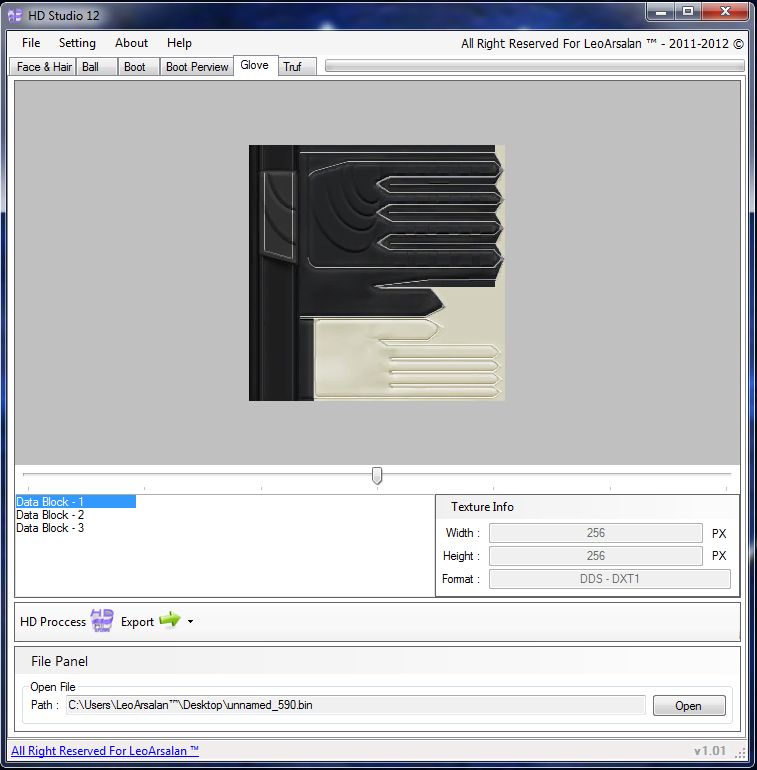The width and height of the screenshot is (757, 770).
Task: Click the zoom slider handle
Action: click(x=377, y=476)
